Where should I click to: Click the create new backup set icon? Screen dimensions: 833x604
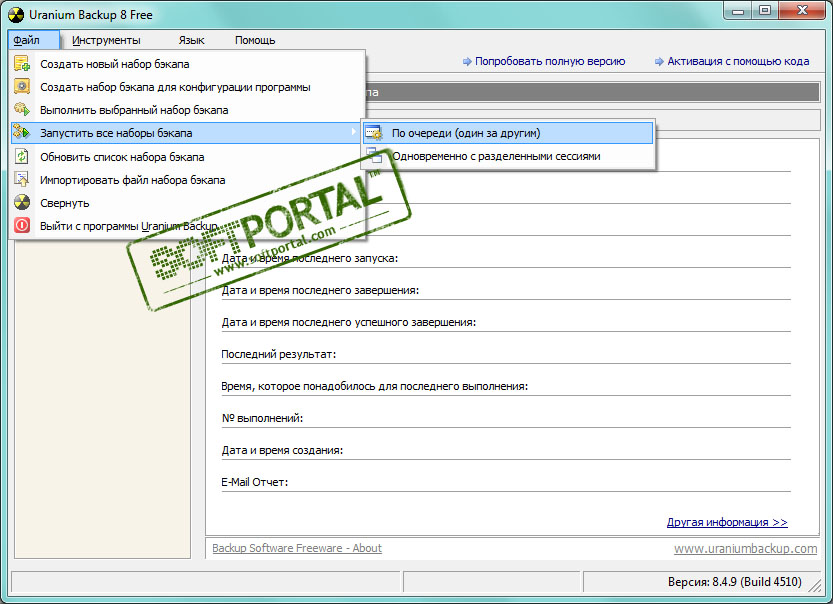[x=22, y=63]
